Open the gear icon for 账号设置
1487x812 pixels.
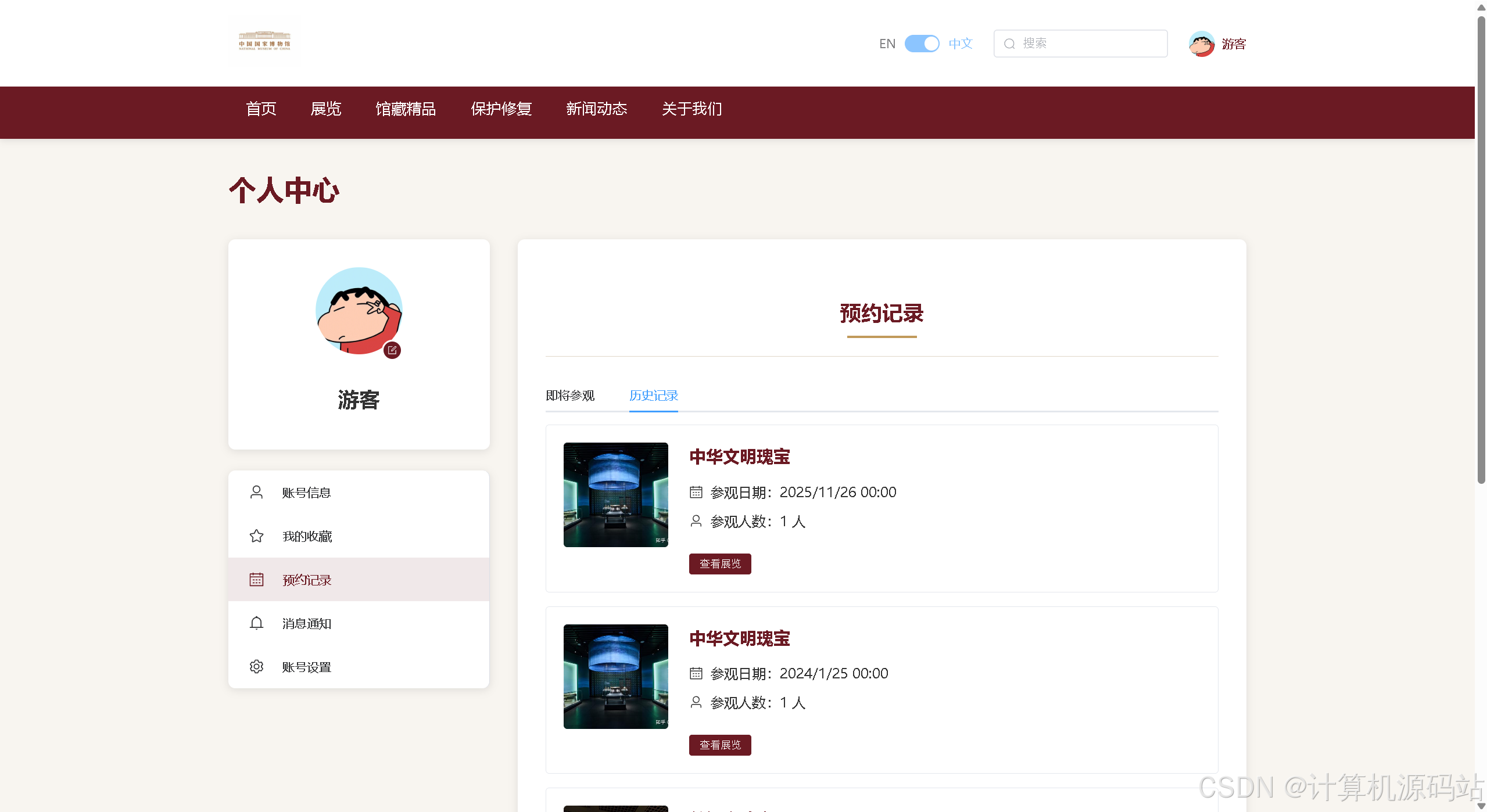coord(256,666)
